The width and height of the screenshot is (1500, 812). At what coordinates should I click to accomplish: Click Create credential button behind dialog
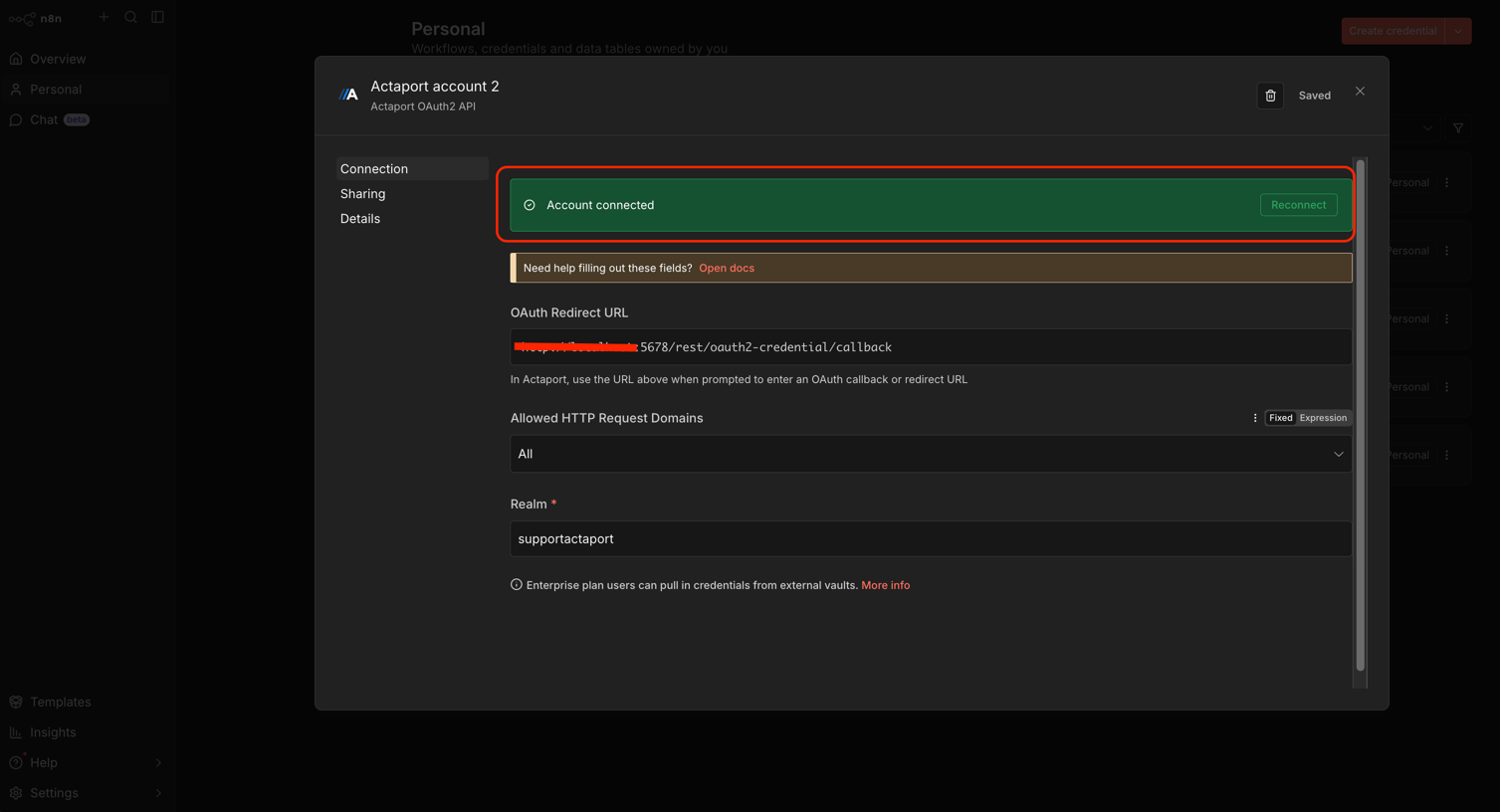click(1393, 31)
